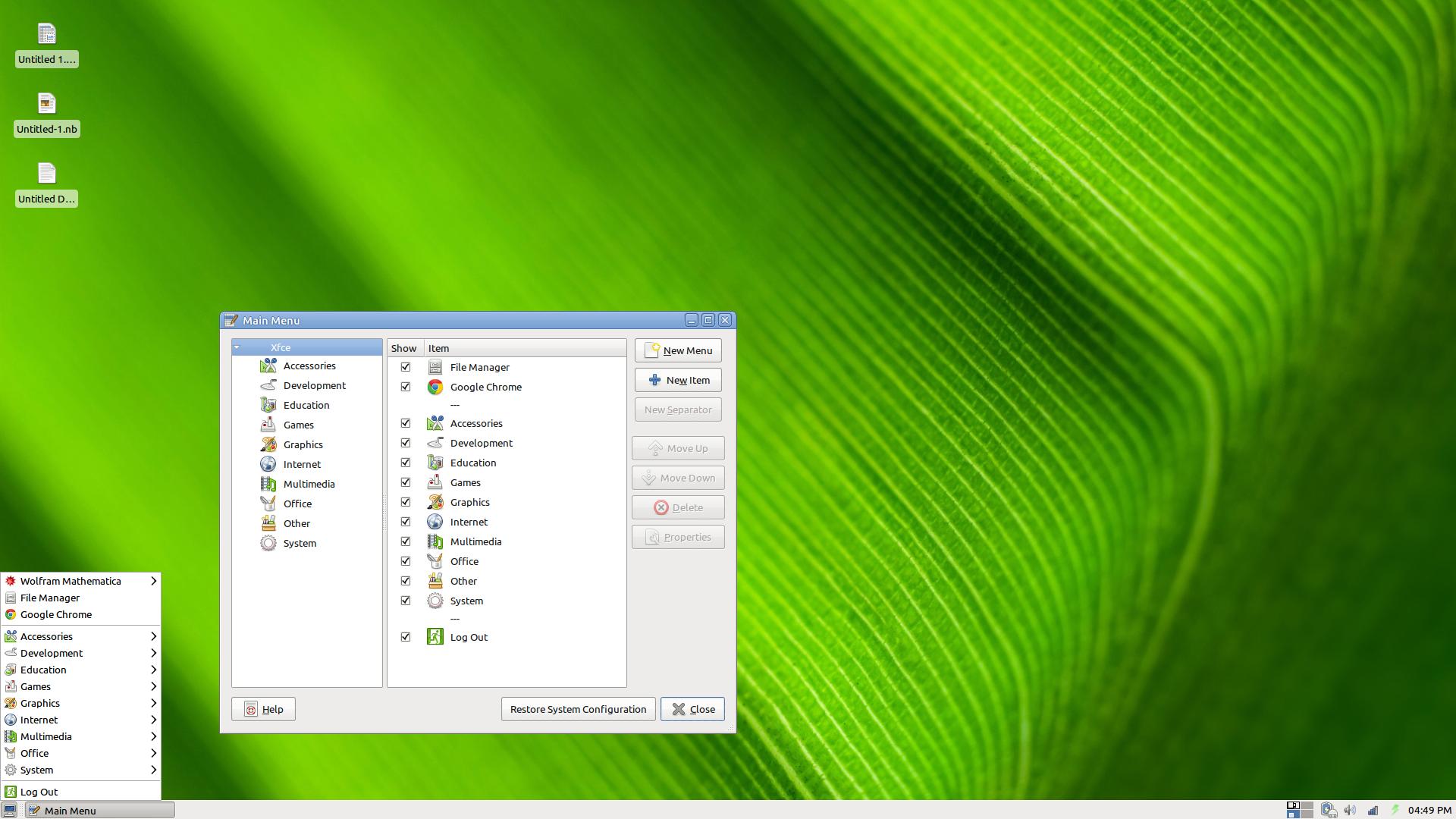Expand the Games submenu in the popup menu
The height and width of the screenshot is (819, 1456).
(154, 686)
